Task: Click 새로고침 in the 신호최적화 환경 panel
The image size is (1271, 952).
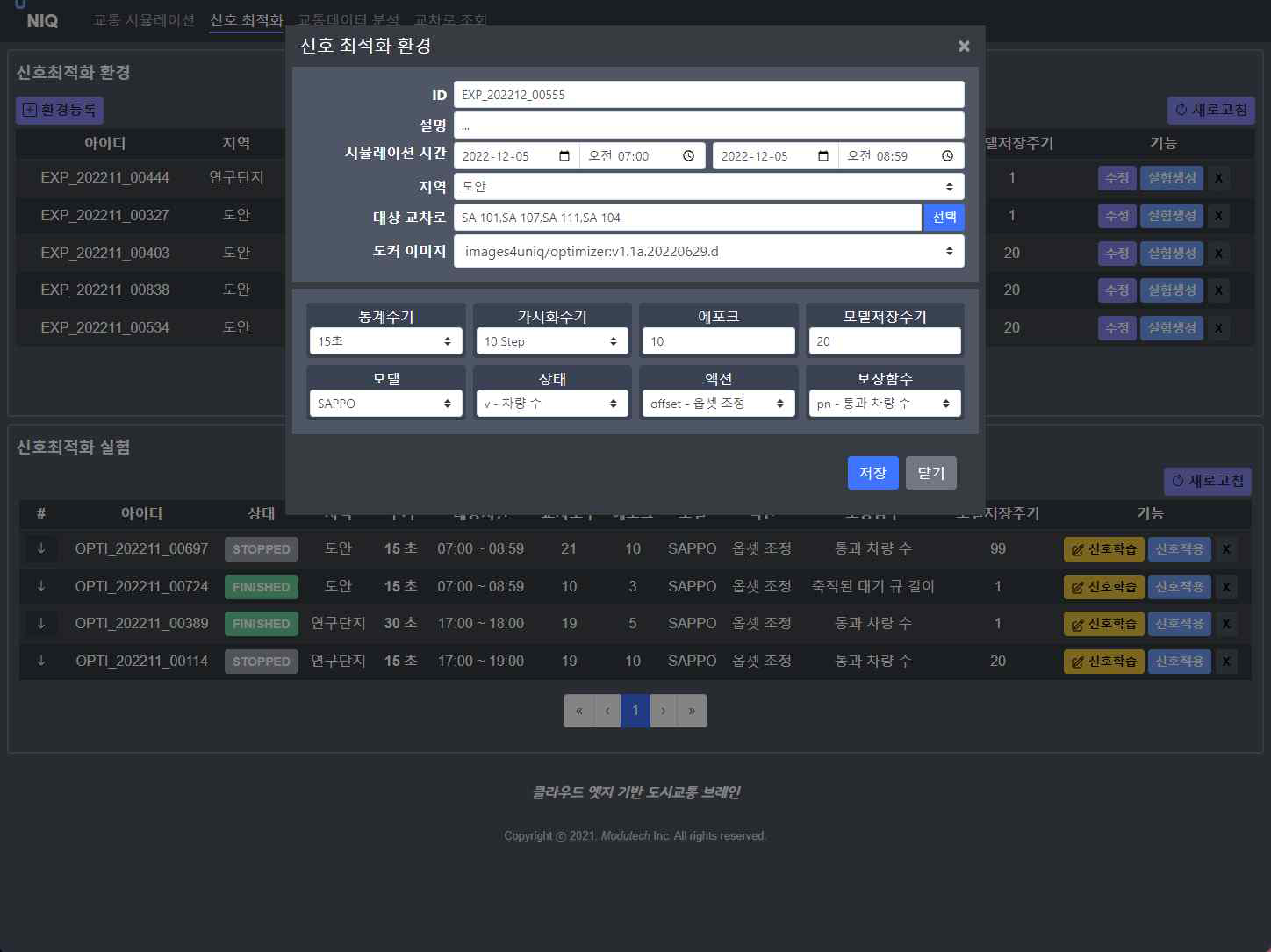Action: click(1211, 110)
